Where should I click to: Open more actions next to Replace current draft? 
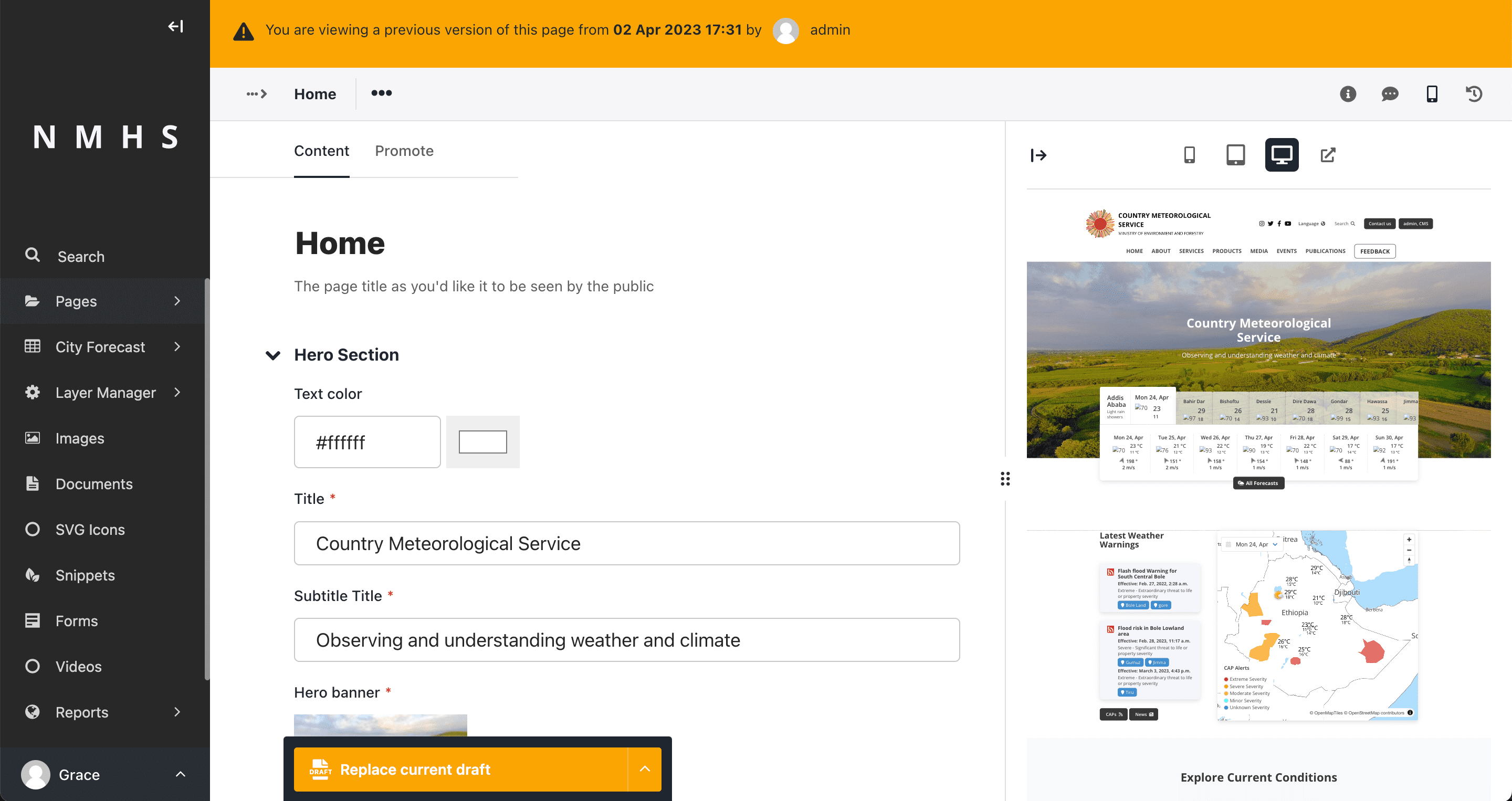coord(645,770)
